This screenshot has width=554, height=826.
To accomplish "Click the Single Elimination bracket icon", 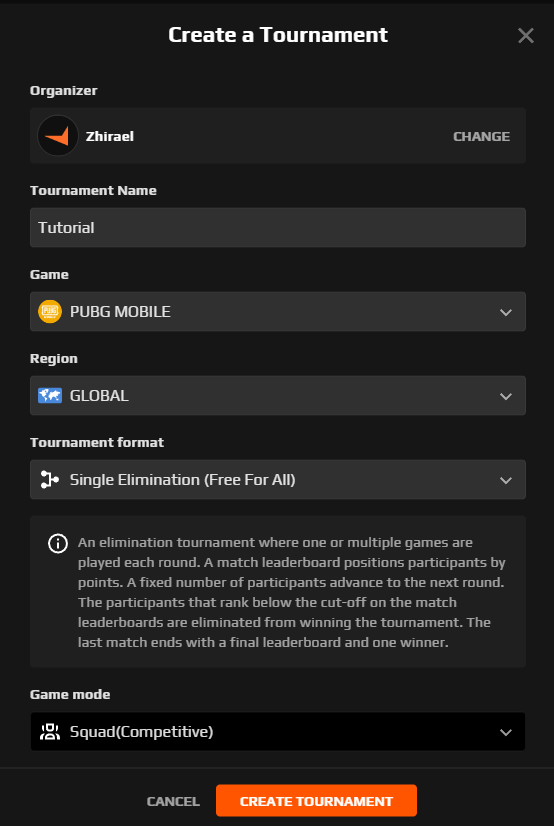I will click(x=50, y=479).
